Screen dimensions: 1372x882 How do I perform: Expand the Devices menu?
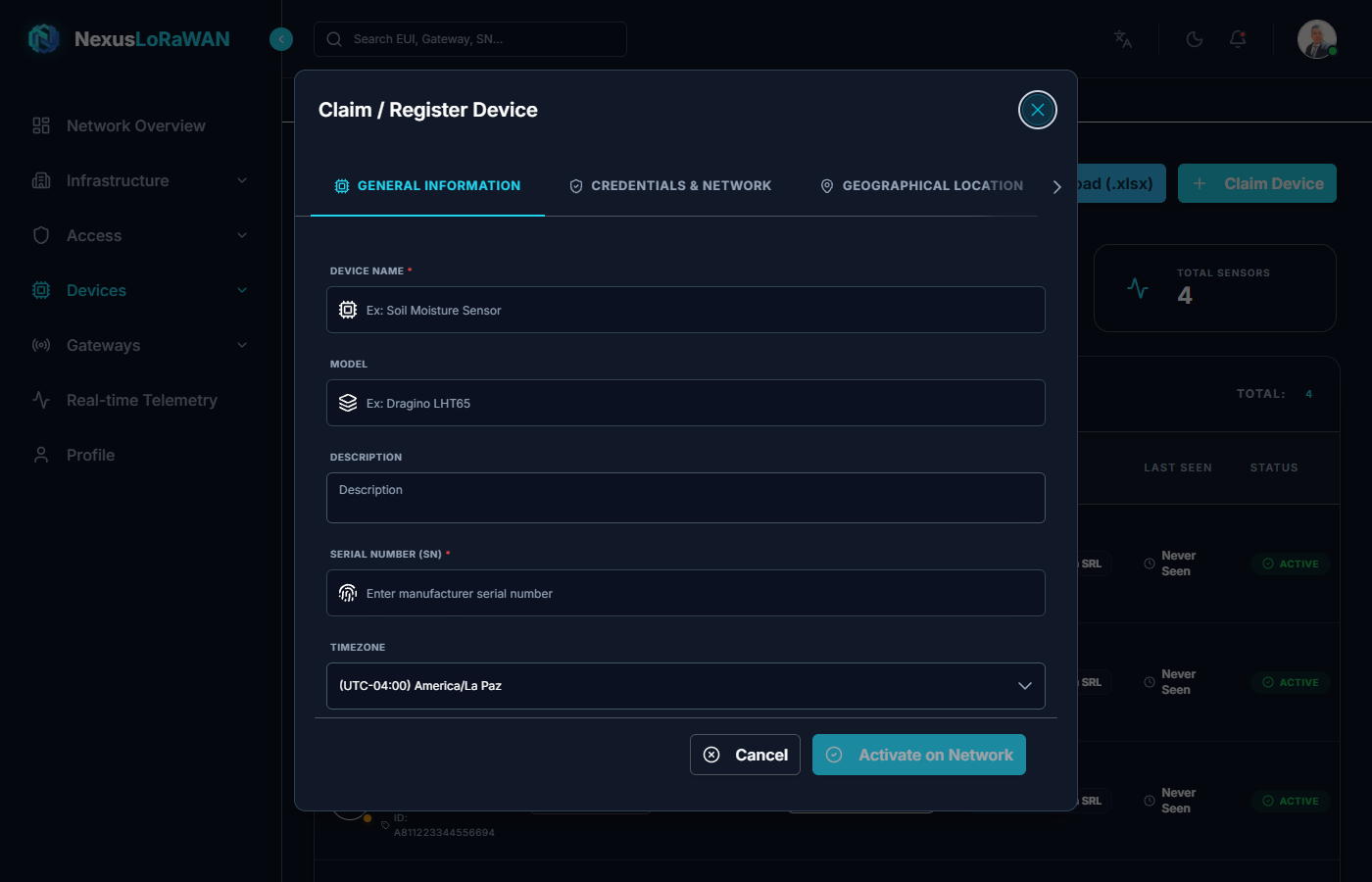(140, 290)
